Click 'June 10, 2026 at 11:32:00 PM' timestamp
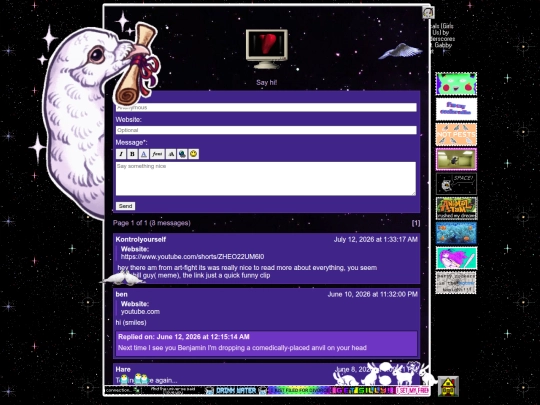 click(x=373, y=294)
